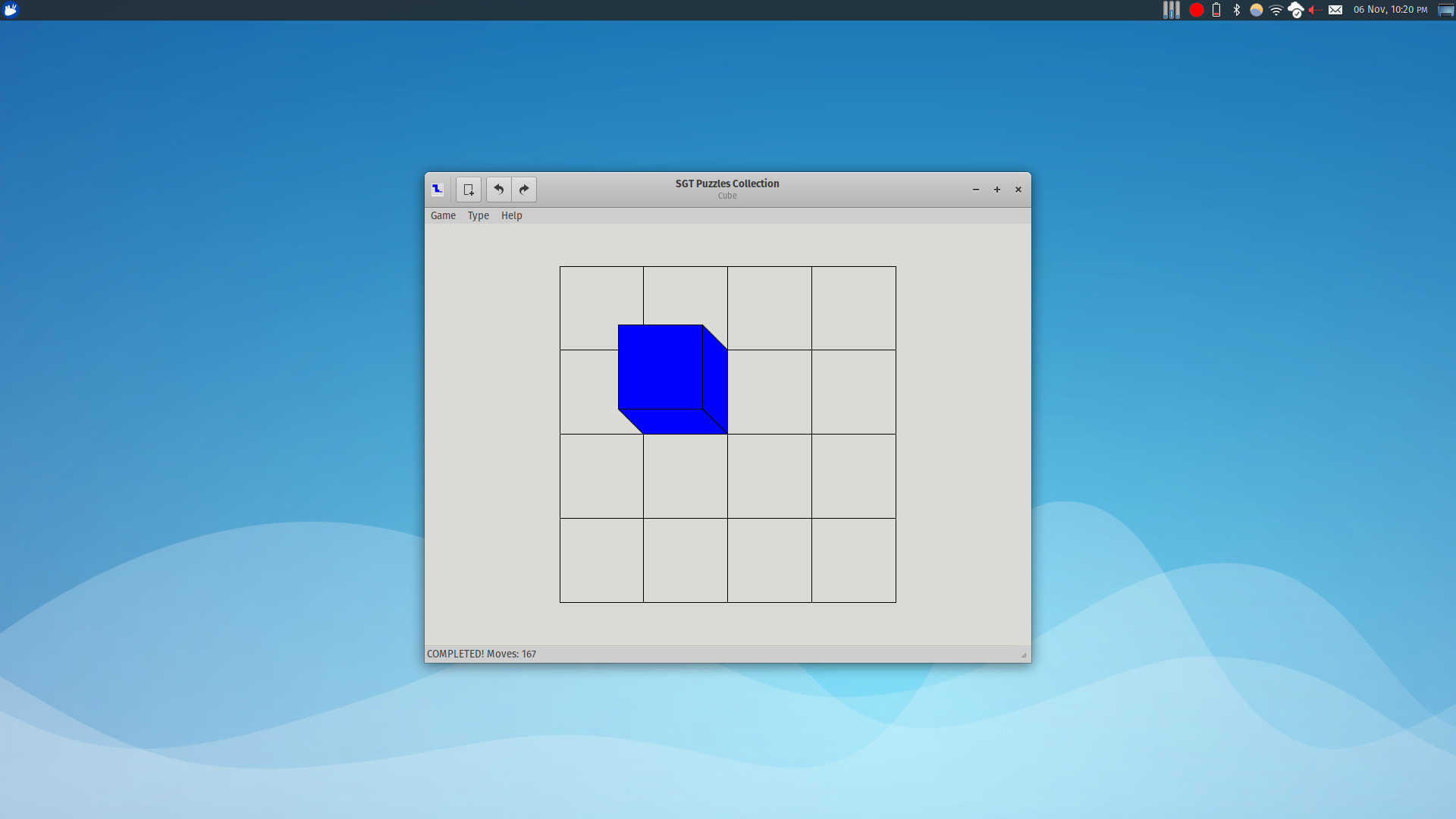
Task: Click the battery indicator in the tray
Action: [1217, 11]
